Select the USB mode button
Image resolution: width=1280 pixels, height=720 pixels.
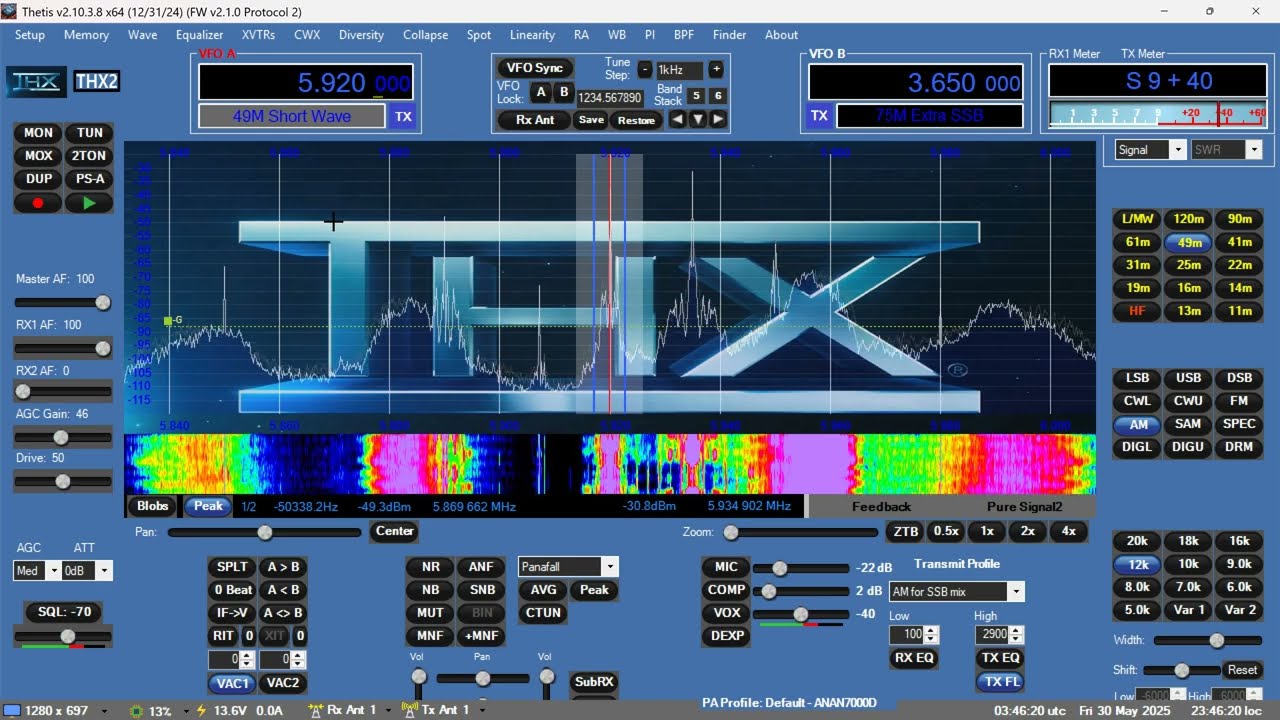(x=1188, y=378)
